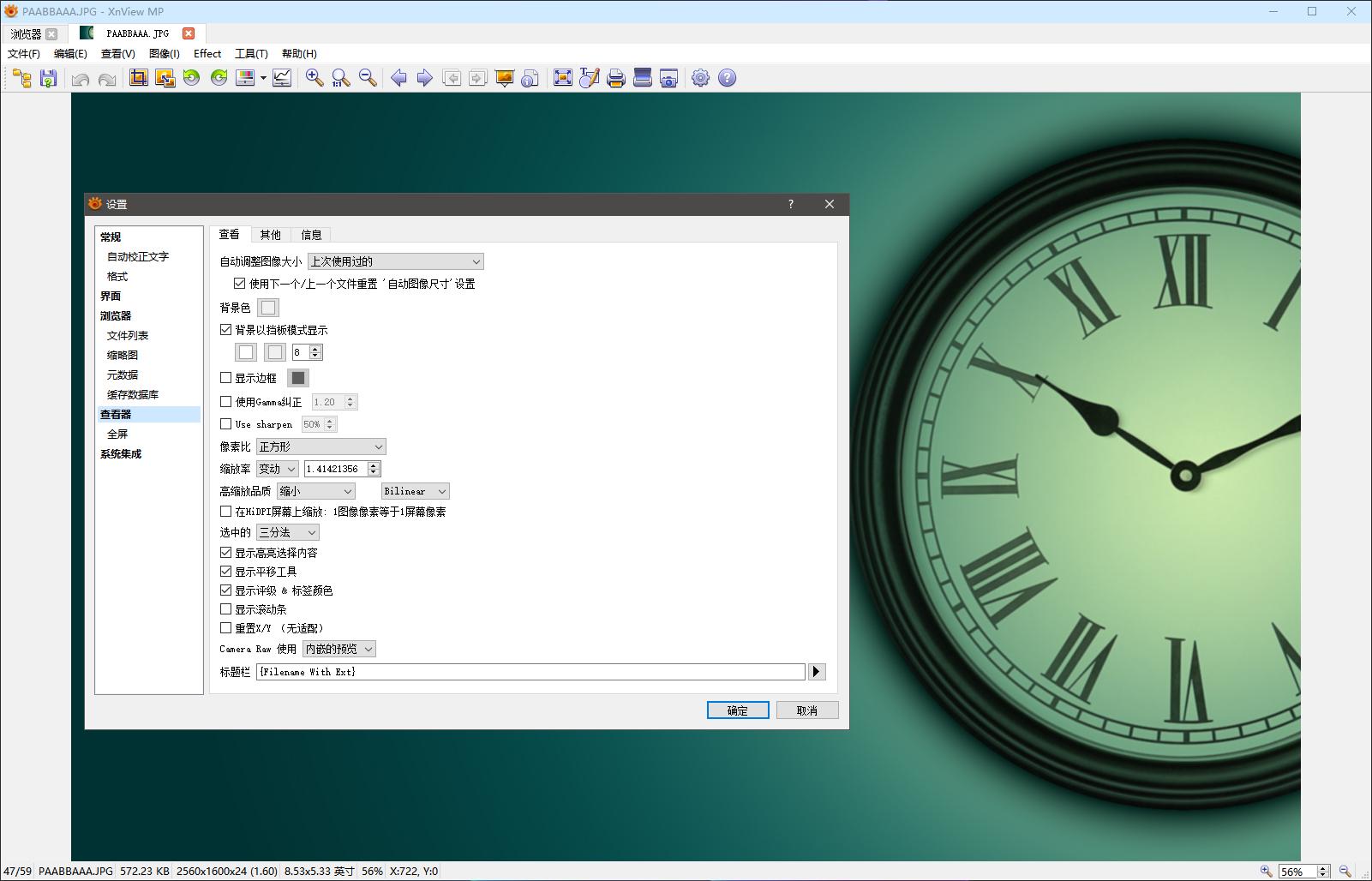The height and width of the screenshot is (881, 1372).
Task: Open the 图像(I) menu
Action: coord(164,53)
